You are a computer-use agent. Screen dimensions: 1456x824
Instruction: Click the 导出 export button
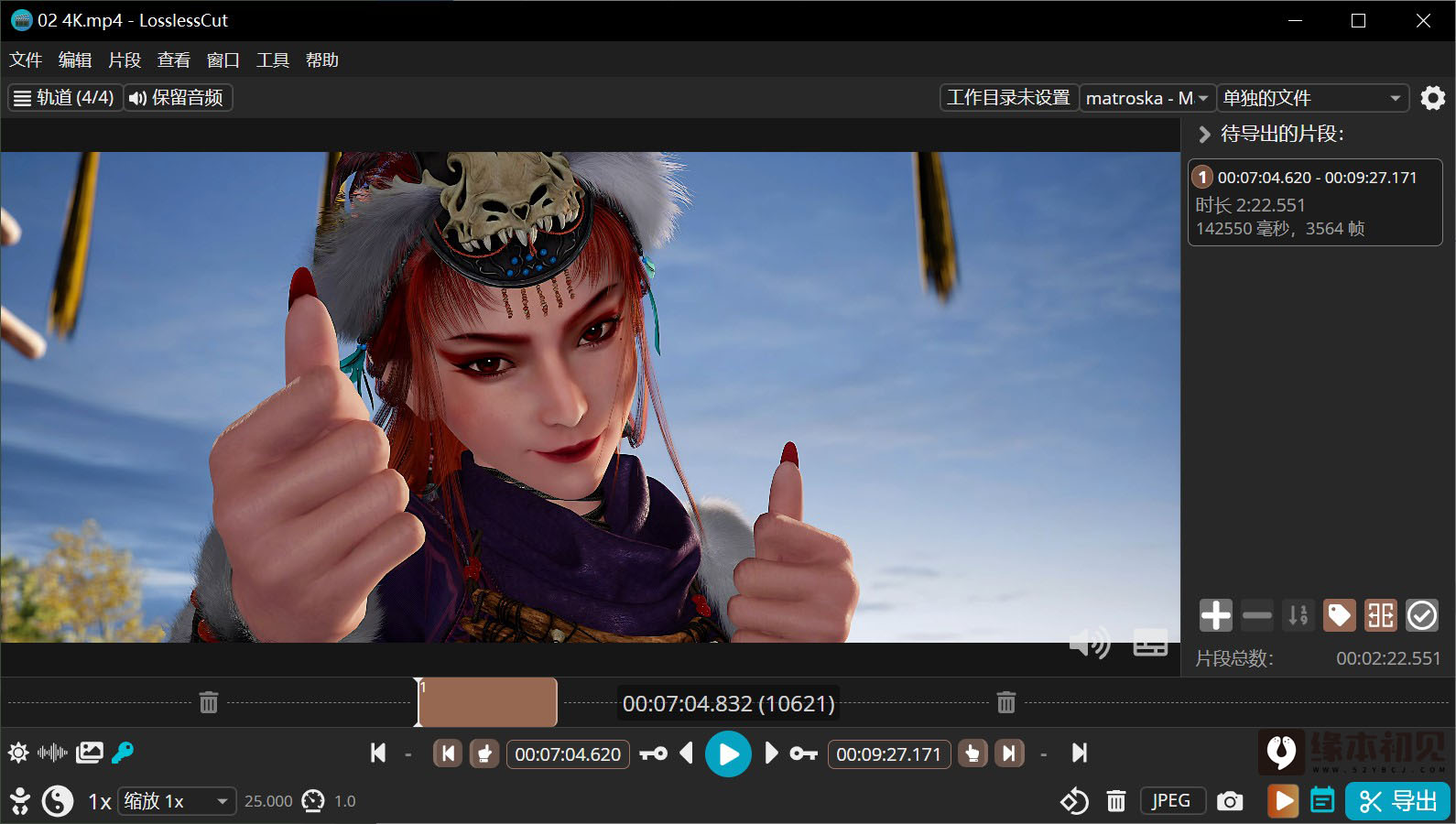[x=1398, y=801]
